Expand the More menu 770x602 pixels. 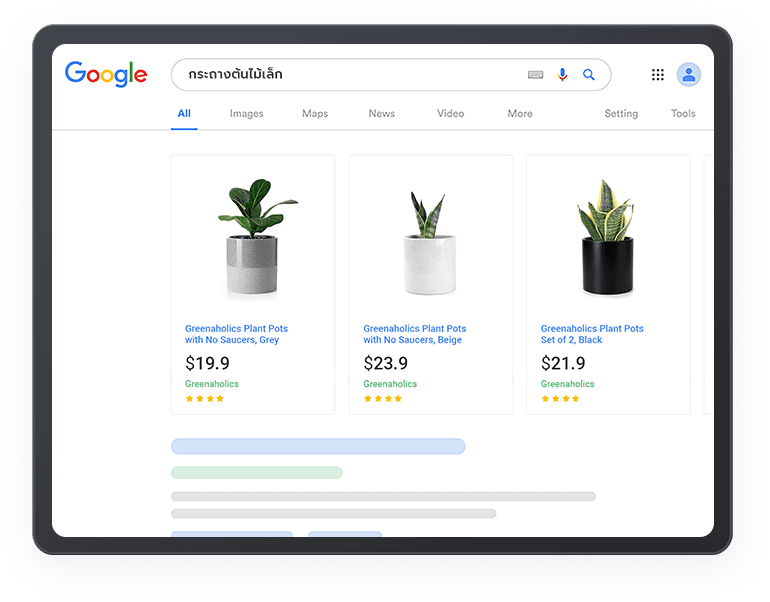point(520,114)
